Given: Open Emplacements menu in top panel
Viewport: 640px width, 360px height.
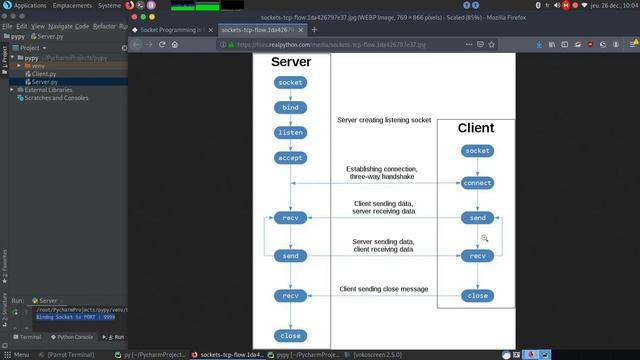Looking at the screenshot, I should (x=72, y=6).
